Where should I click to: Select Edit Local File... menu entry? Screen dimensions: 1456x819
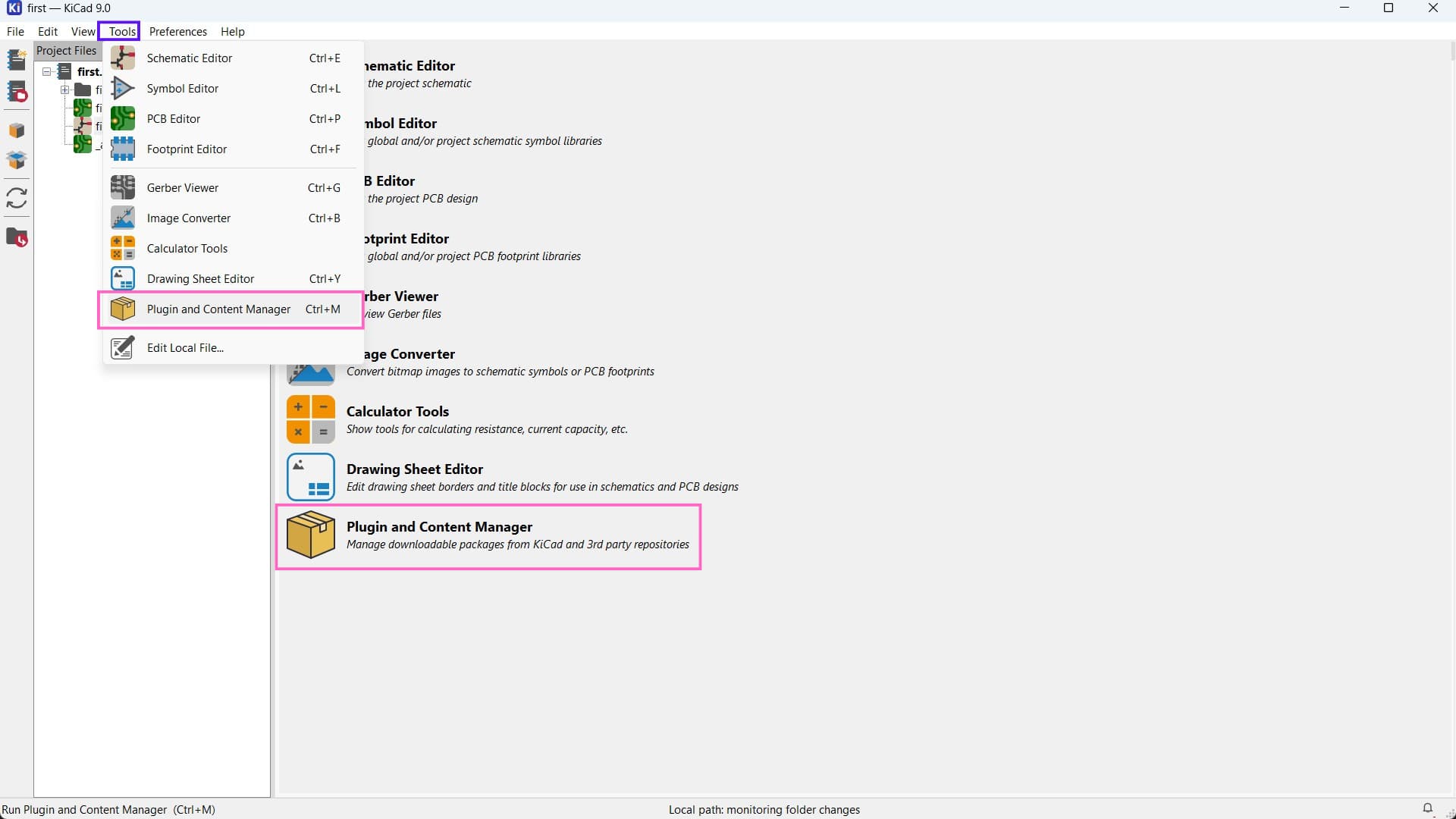185,348
